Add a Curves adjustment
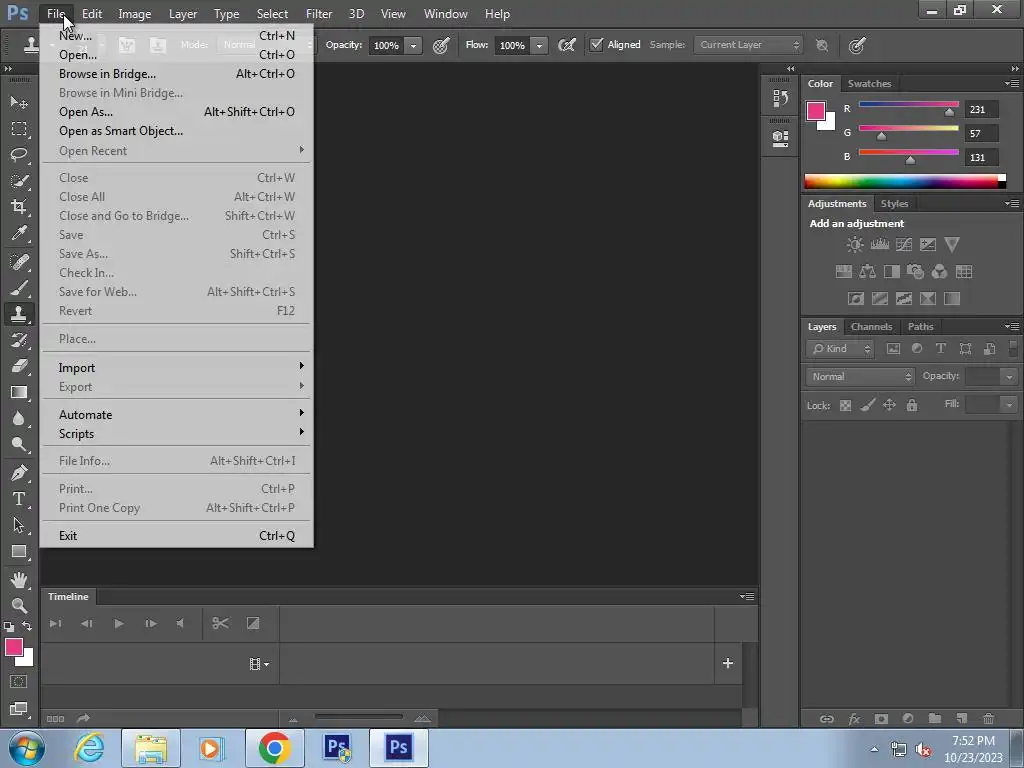1024x768 pixels. (904, 245)
